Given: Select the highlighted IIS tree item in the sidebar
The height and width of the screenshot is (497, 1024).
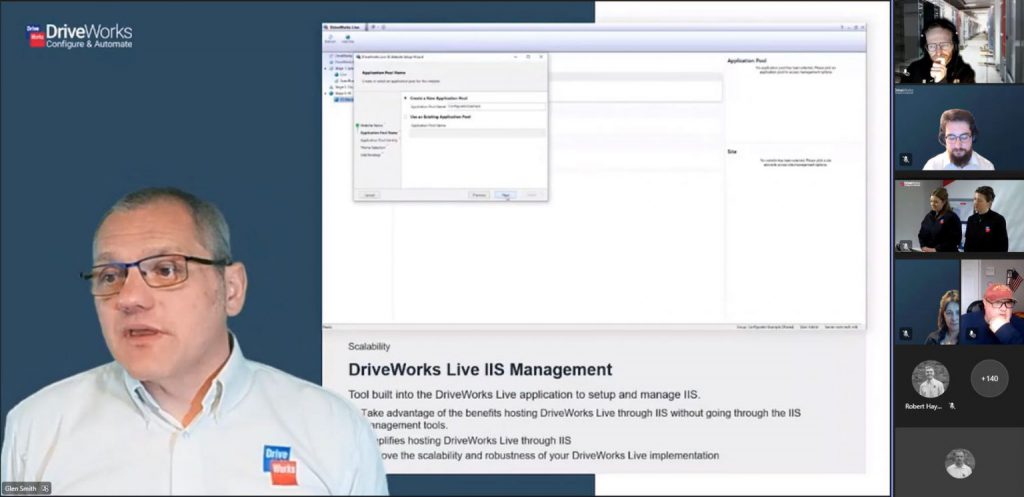Looking at the screenshot, I should (345, 99).
